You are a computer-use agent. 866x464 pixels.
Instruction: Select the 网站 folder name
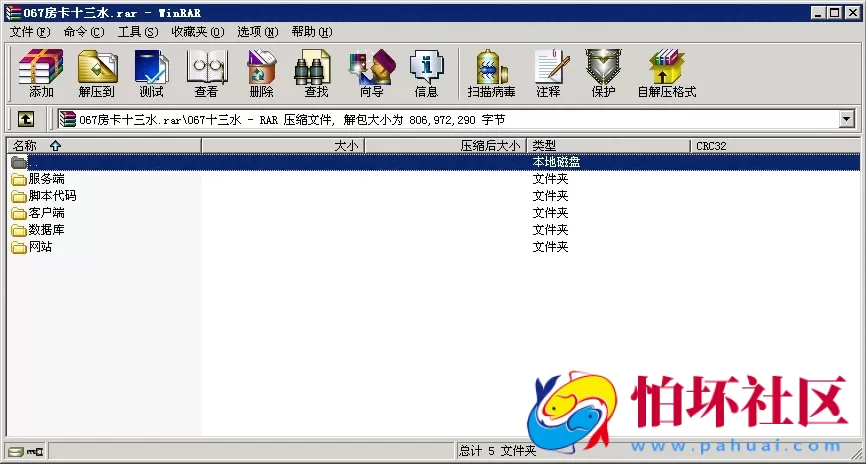tap(40, 247)
